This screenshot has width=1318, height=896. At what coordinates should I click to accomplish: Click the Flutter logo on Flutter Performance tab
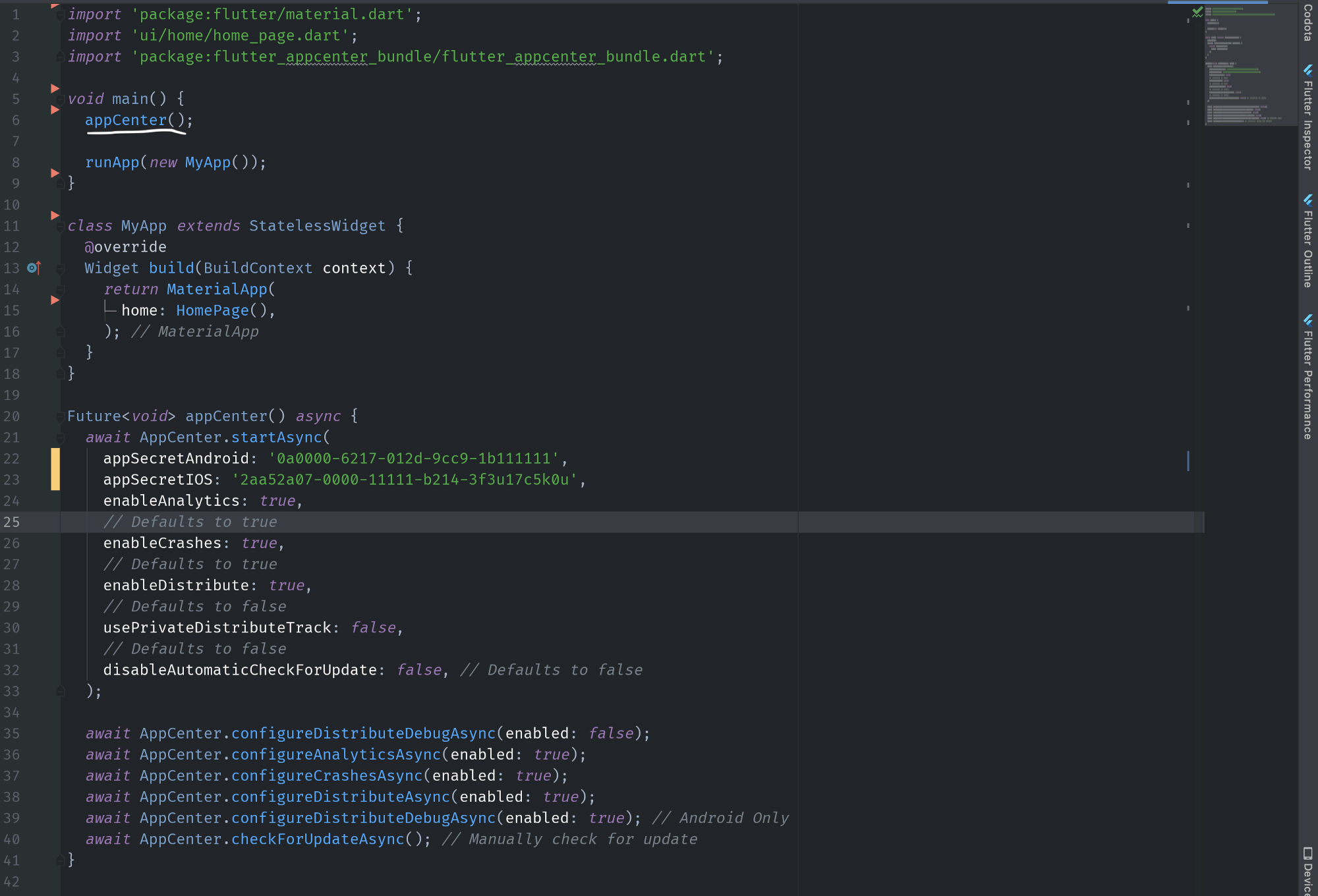pyautogui.click(x=1308, y=320)
